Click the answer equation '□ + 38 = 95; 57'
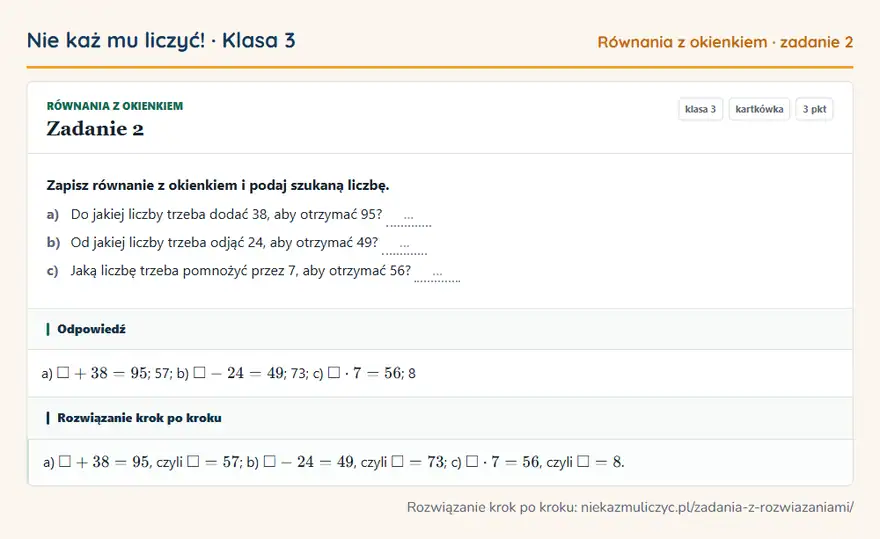Viewport: 880px width, 539px height. [x=114, y=373]
